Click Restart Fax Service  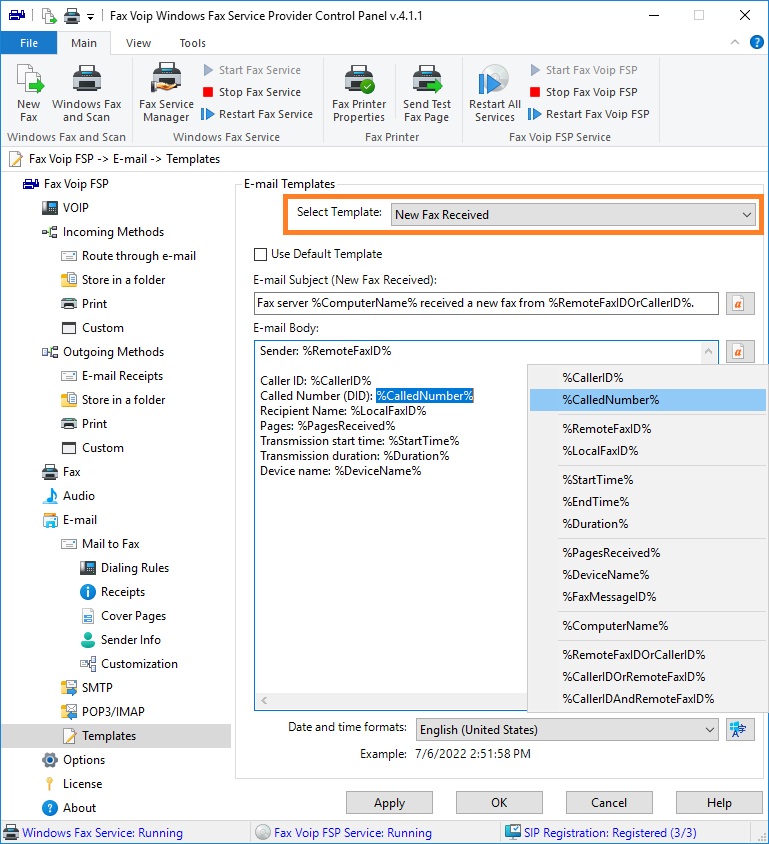257,114
